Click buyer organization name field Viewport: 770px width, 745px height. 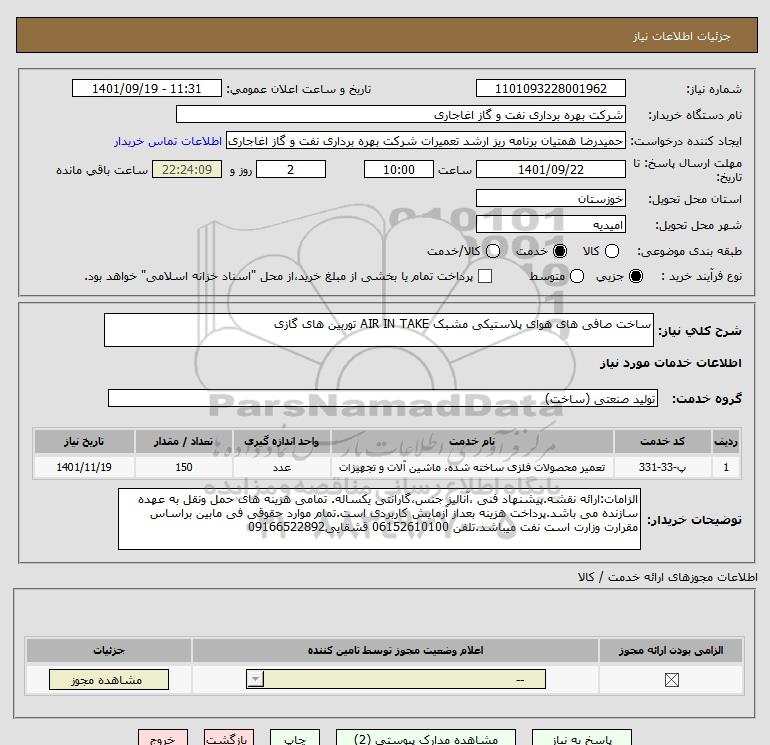[x=401, y=114]
